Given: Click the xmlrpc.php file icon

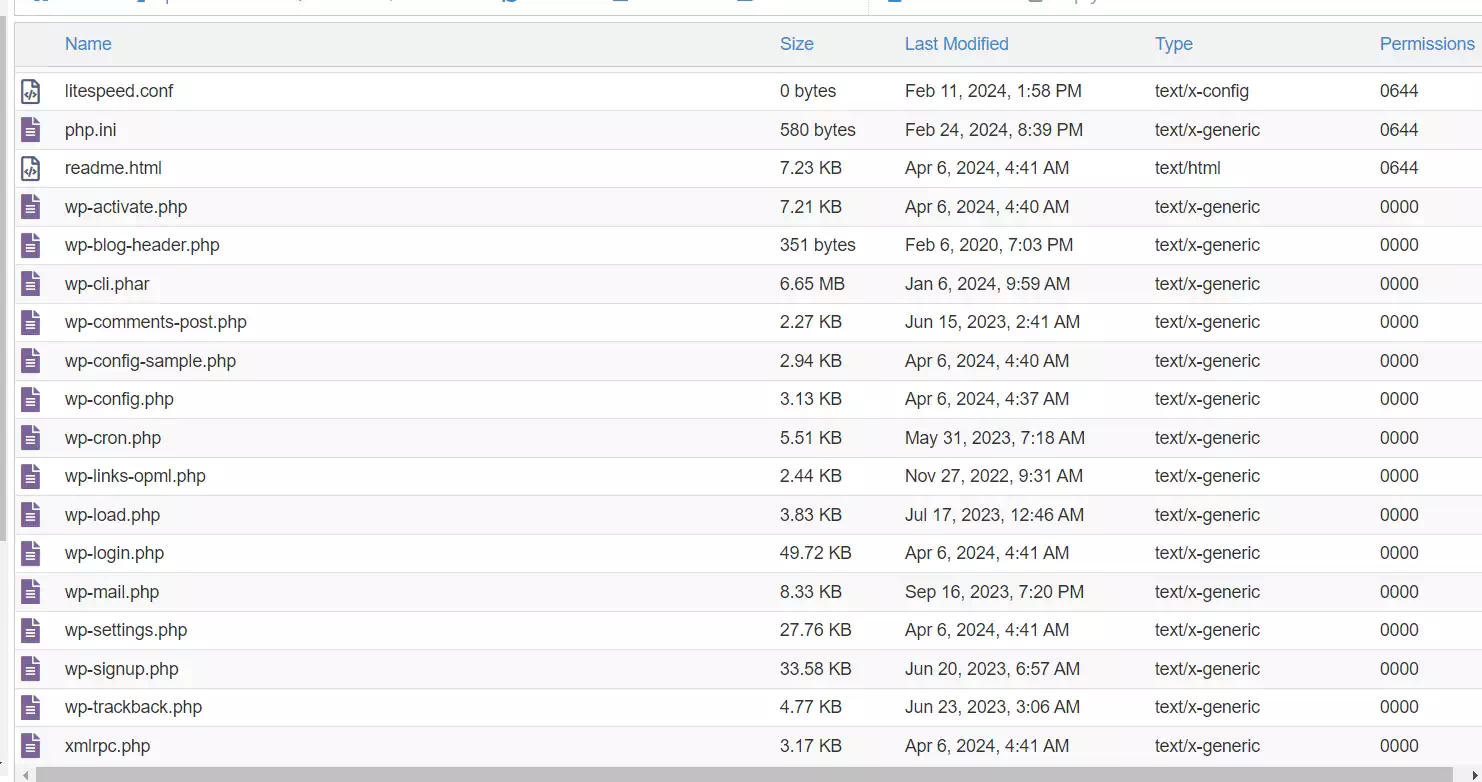Looking at the screenshot, I should (x=31, y=746).
